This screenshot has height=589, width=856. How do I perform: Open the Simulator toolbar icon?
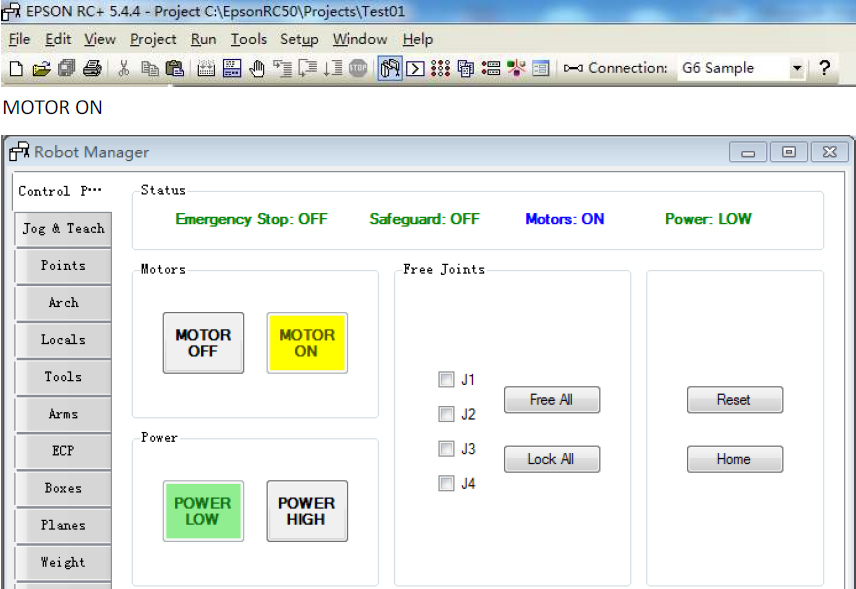516,68
